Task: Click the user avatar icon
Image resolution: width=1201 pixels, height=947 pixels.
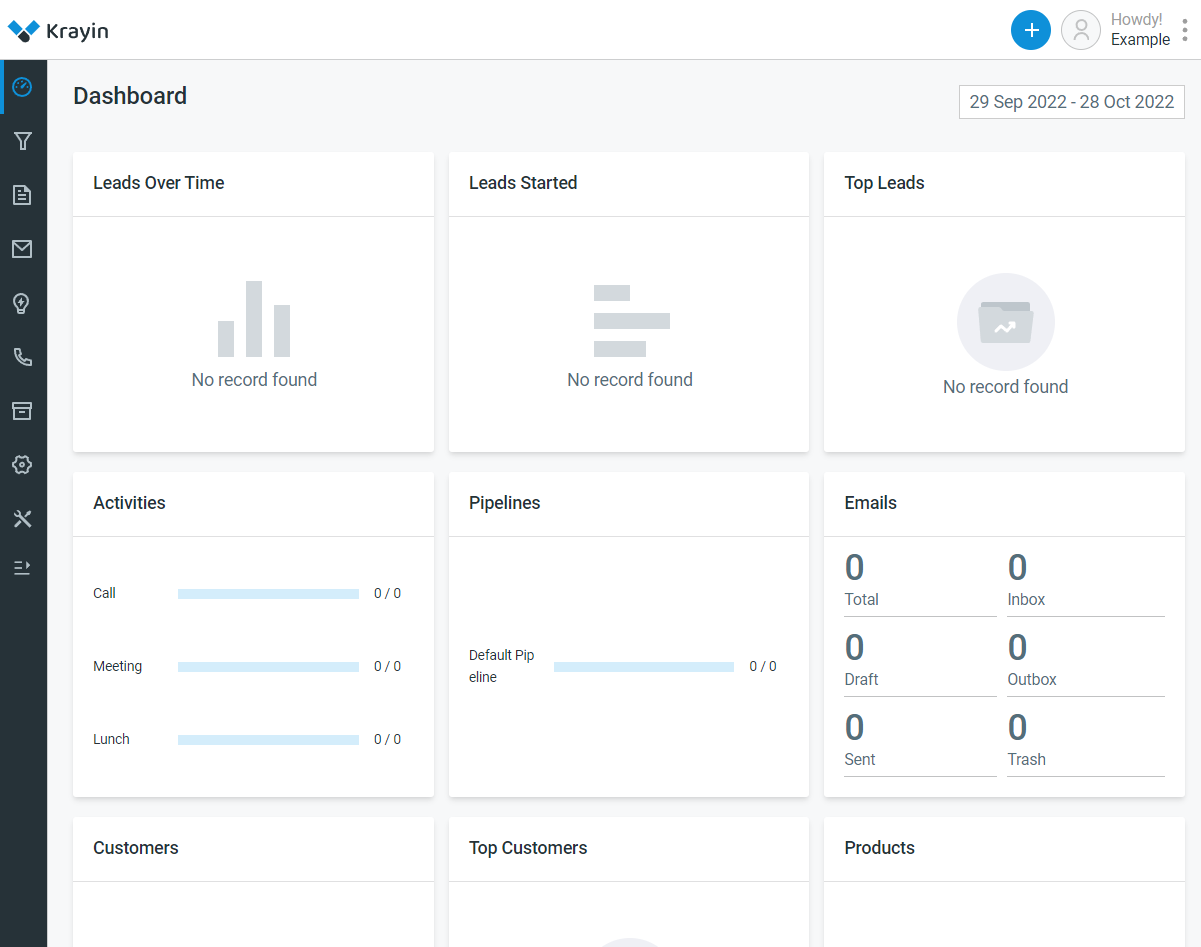Action: pyautogui.click(x=1080, y=30)
